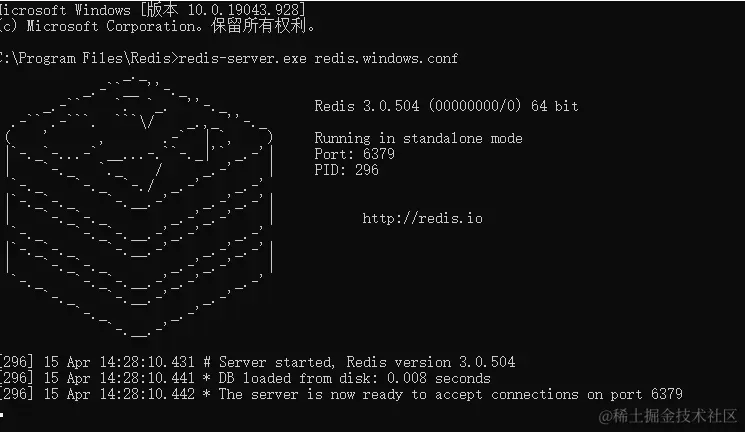Click the C:\Program Files\Redis prompt path
The height and width of the screenshot is (432, 745).
point(86,58)
